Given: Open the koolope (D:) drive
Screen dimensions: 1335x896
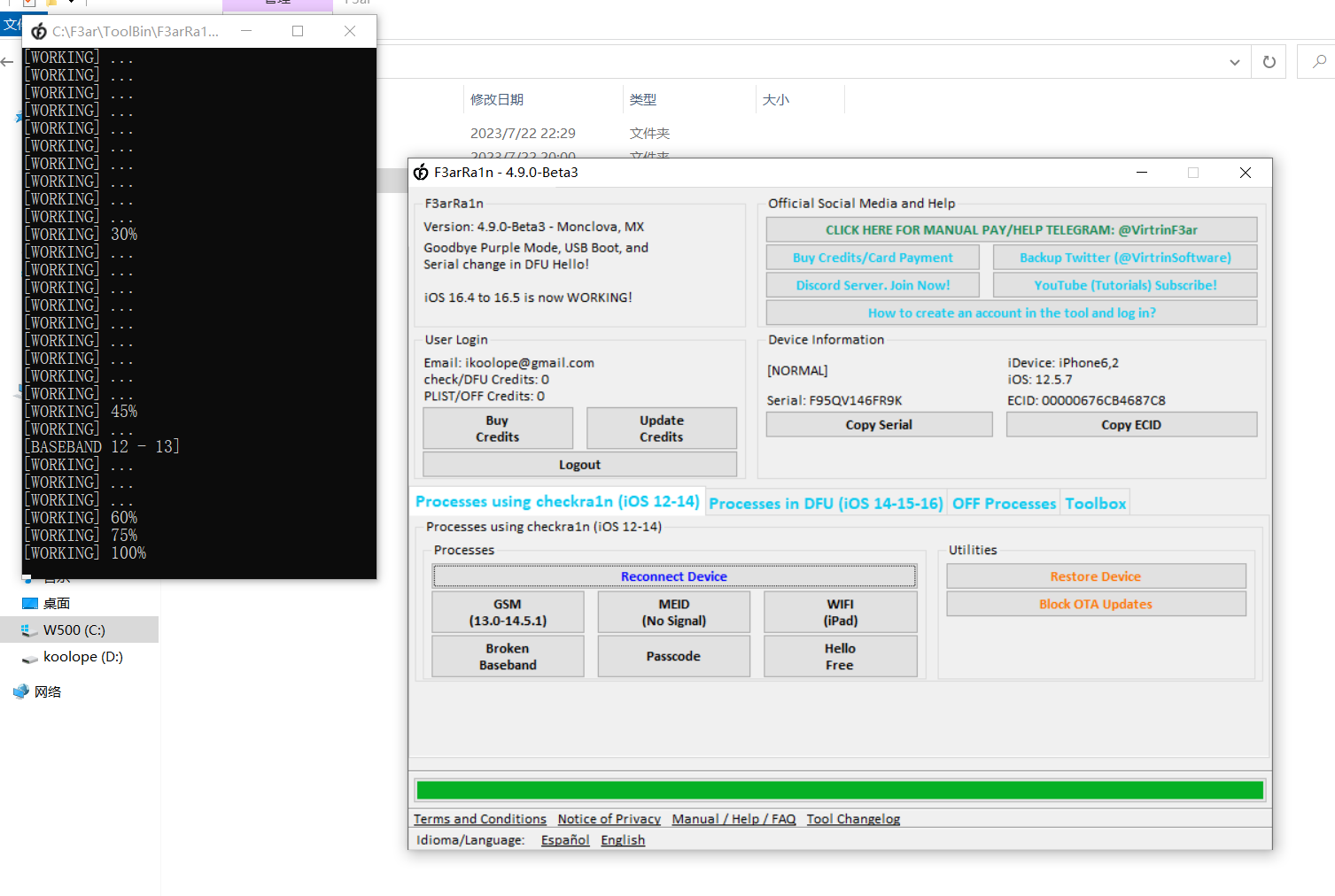Looking at the screenshot, I should 82,657.
